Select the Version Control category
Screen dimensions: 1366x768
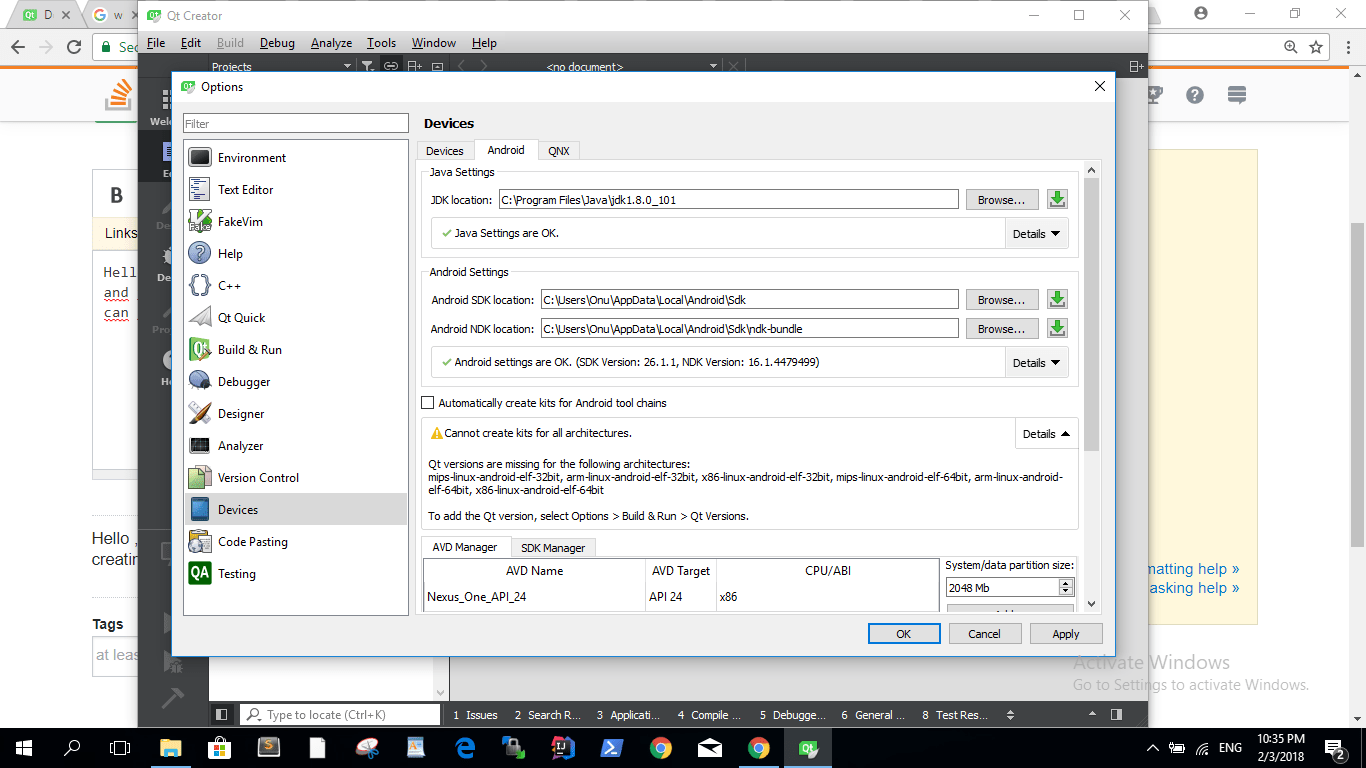[x=258, y=478]
